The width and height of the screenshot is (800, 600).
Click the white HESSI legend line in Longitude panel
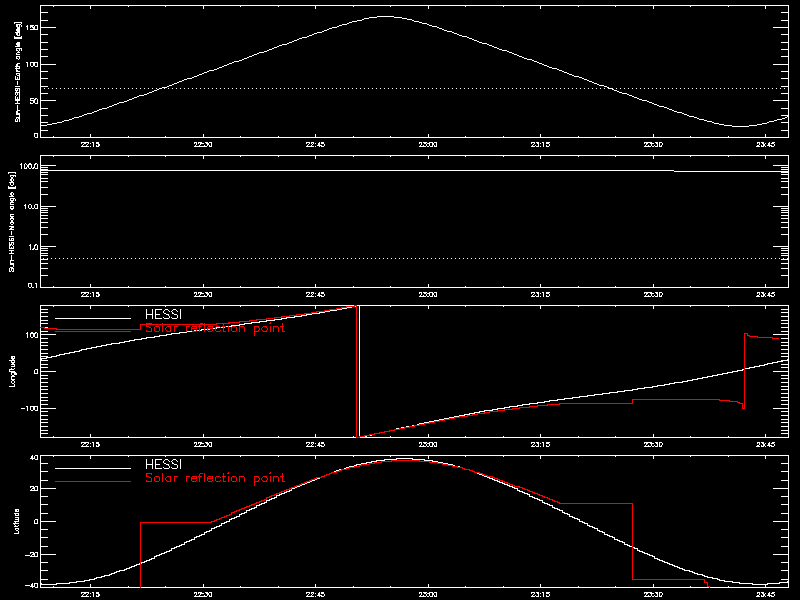click(93, 318)
